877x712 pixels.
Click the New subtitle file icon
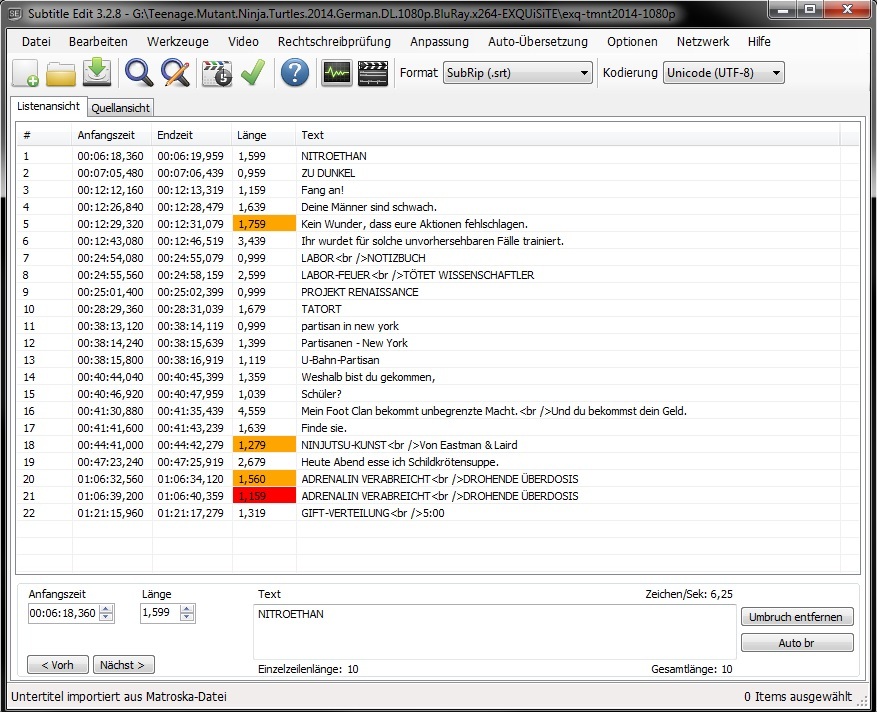[x=26, y=73]
